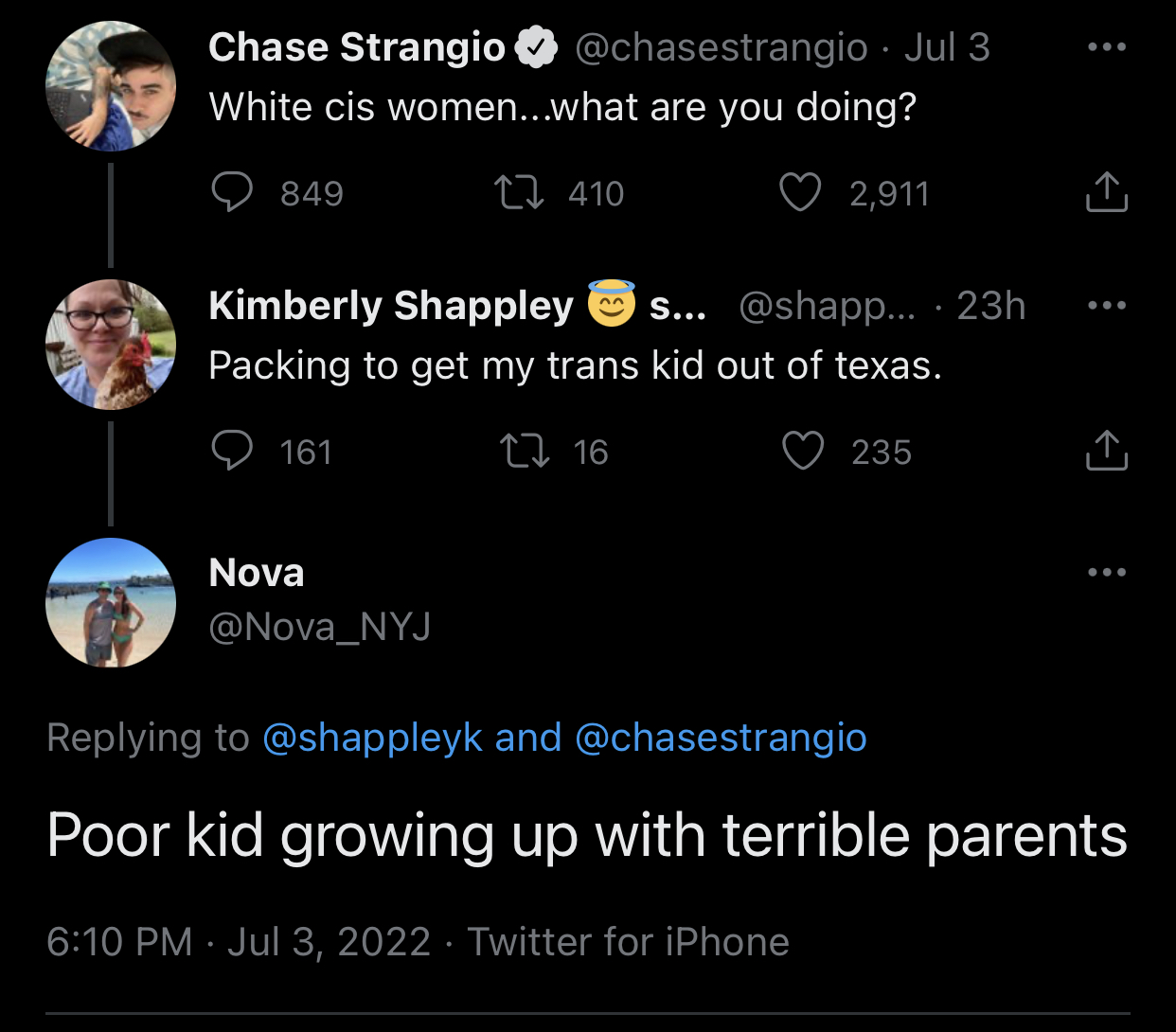This screenshot has width=1176, height=1032.
Task: Click the Chase Strangio display name
Action: tap(357, 47)
